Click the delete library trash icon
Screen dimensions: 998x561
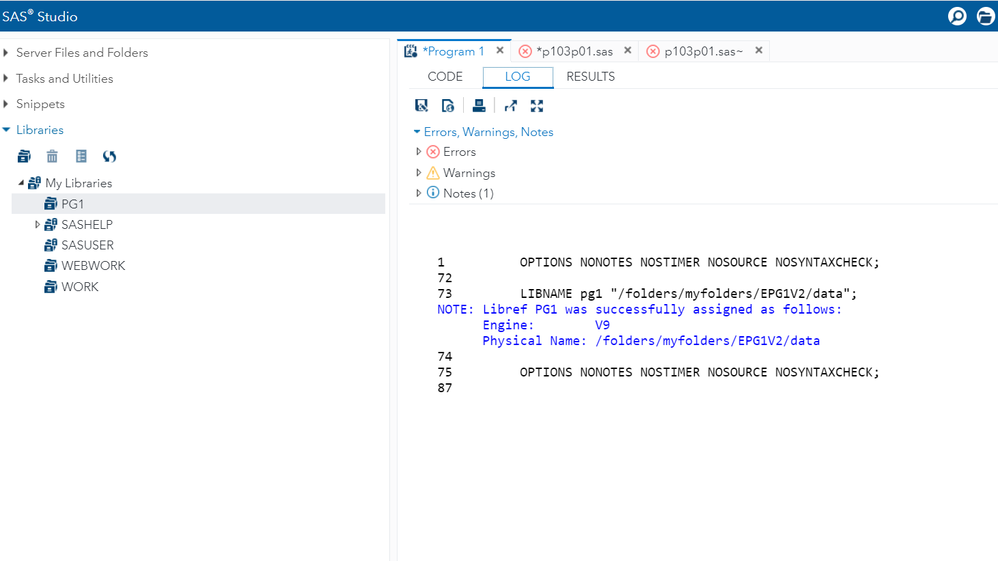(52, 156)
